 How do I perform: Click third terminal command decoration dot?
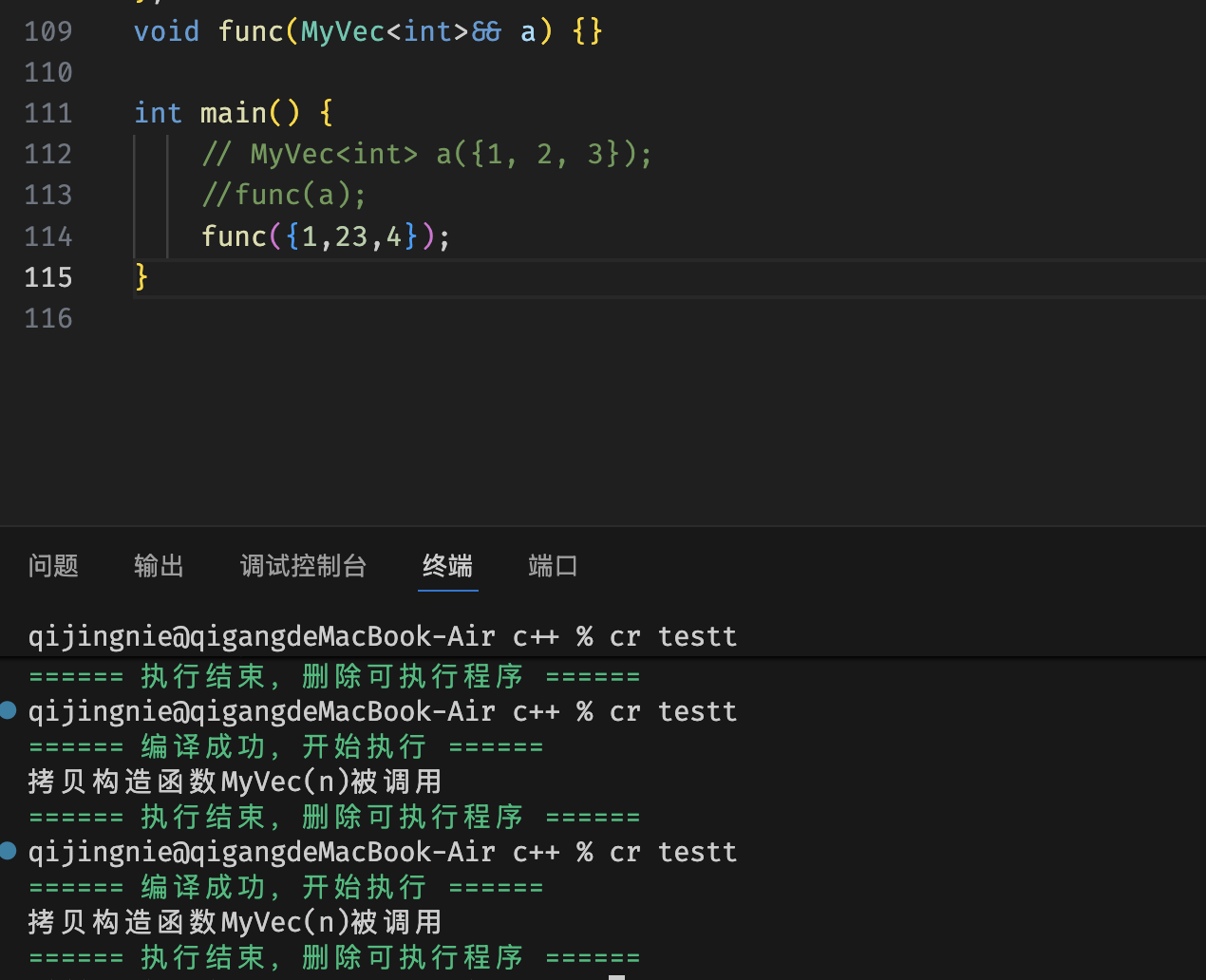[x=9, y=850]
